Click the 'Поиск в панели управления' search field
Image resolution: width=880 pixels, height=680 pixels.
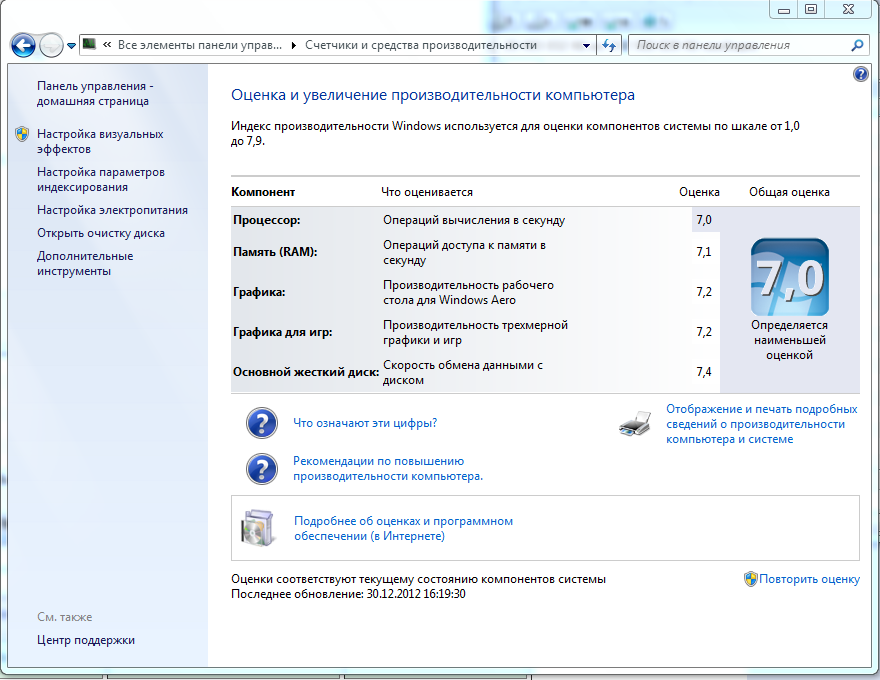click(x=740, y=45)
